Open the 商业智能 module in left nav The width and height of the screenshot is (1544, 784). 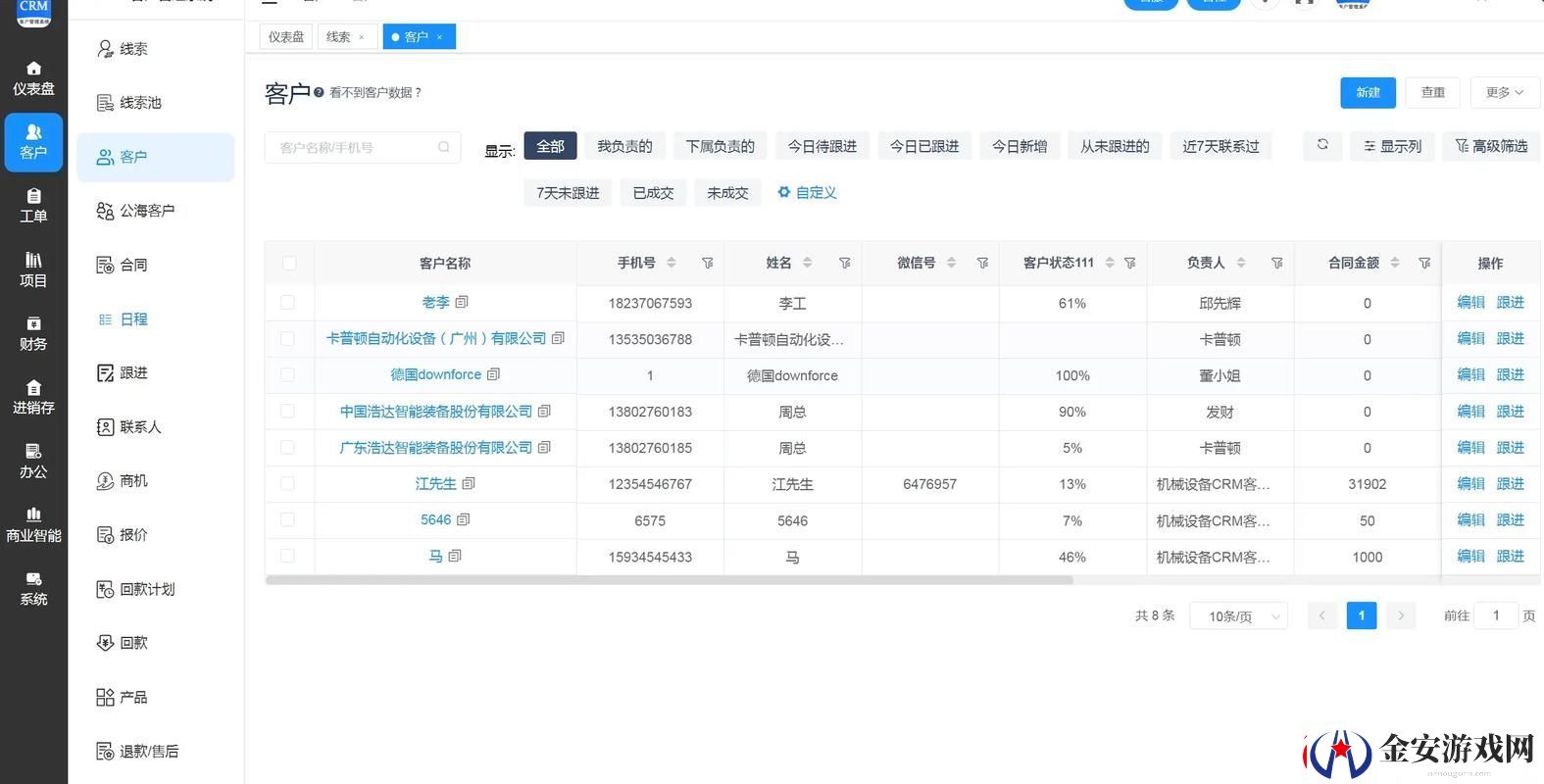(x=33, y=524)
